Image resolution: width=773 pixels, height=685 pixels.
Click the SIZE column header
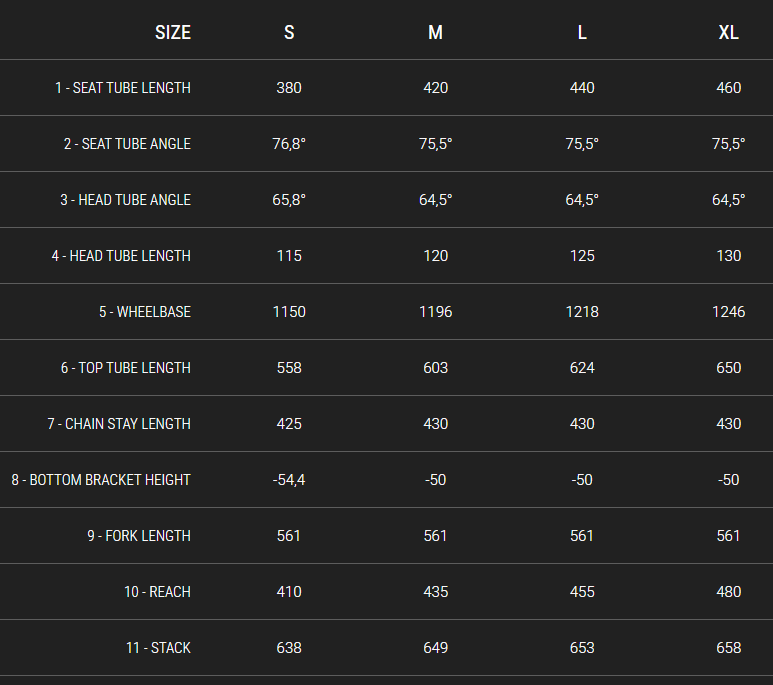coord(172,33)
